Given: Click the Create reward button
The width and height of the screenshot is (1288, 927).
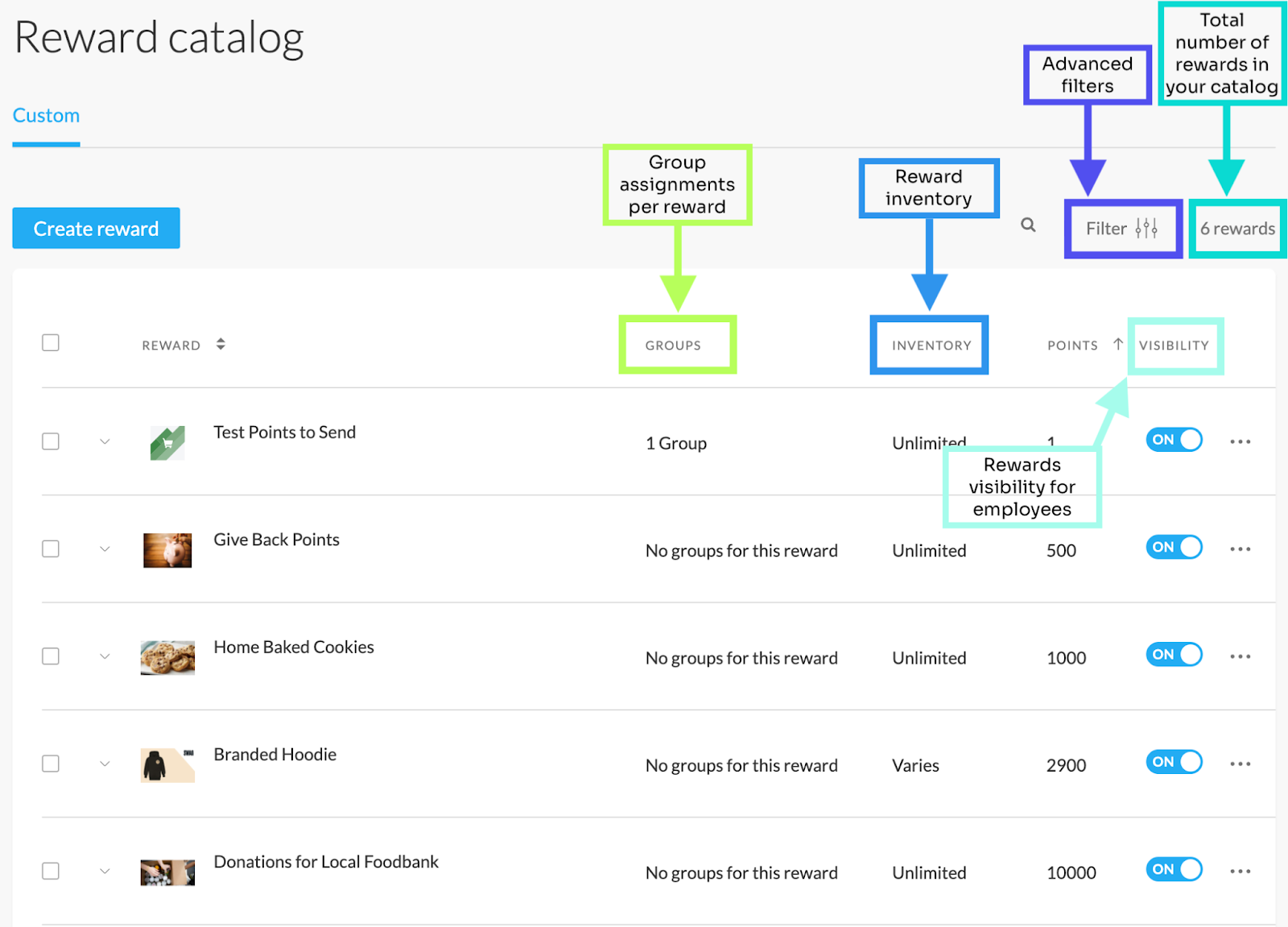Looking at the screenshot, I should point(96,229).
